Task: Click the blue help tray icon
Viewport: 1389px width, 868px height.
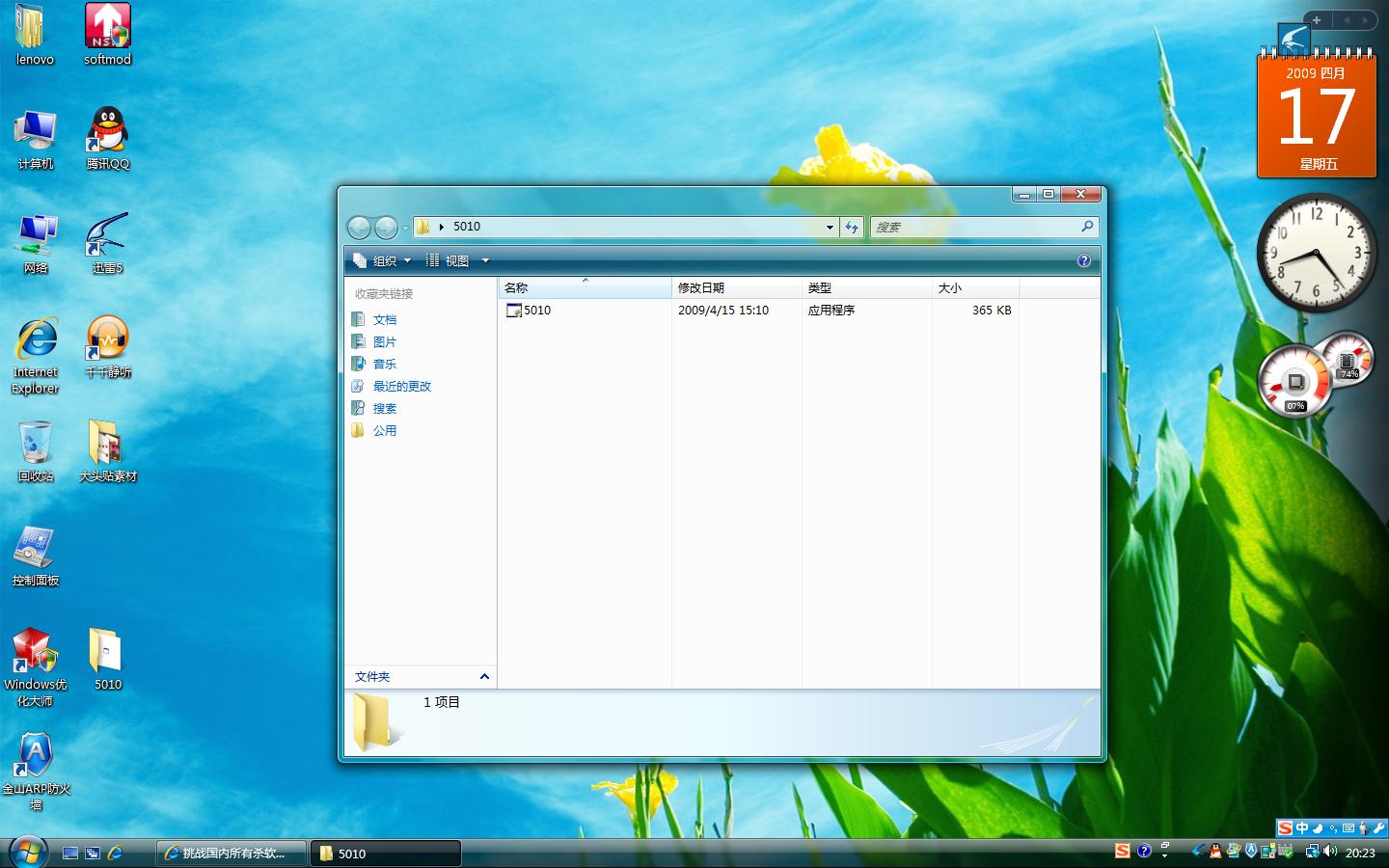Action: click(1144, 851)
